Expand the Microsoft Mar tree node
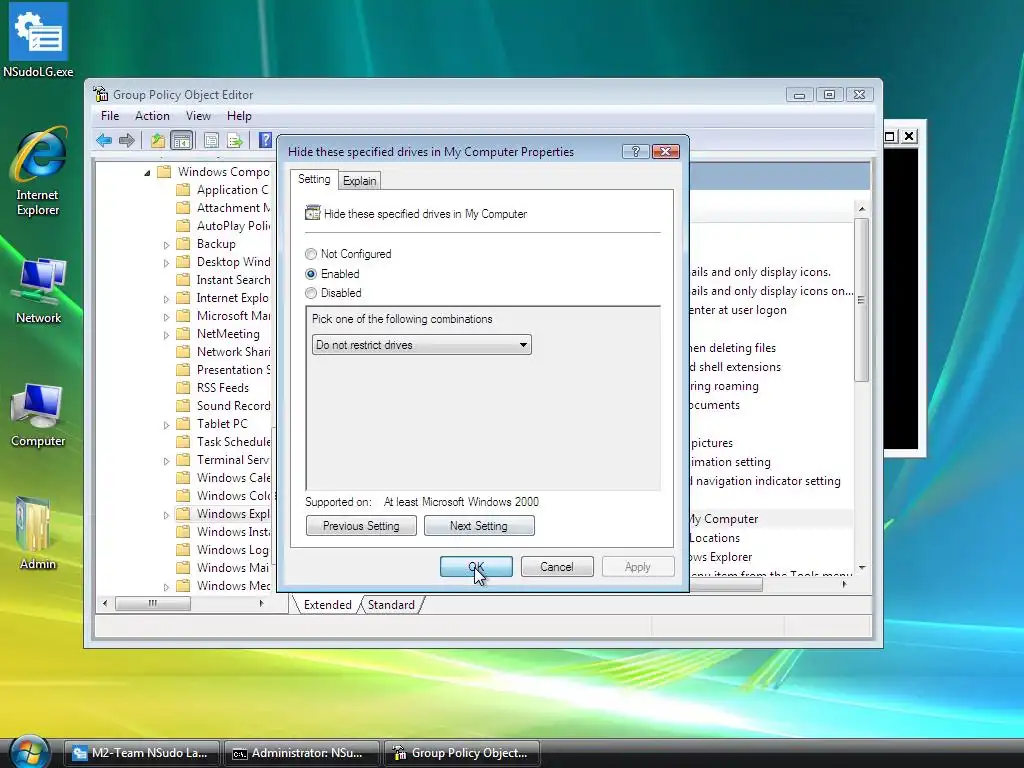The width and height of the screenshot is (1024, 768). click(166, 317)
